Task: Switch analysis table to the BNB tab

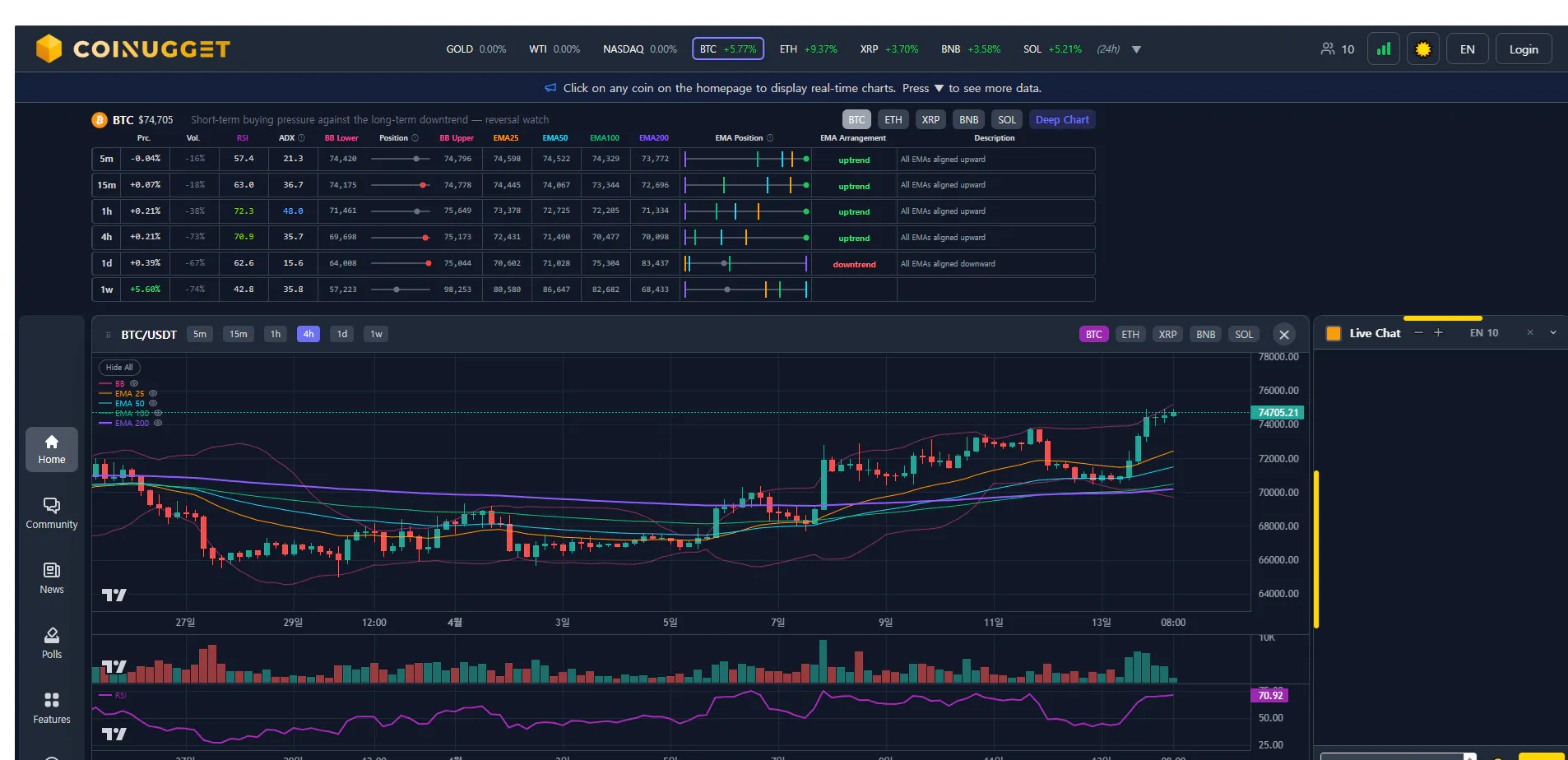Action: pos(969,119)
